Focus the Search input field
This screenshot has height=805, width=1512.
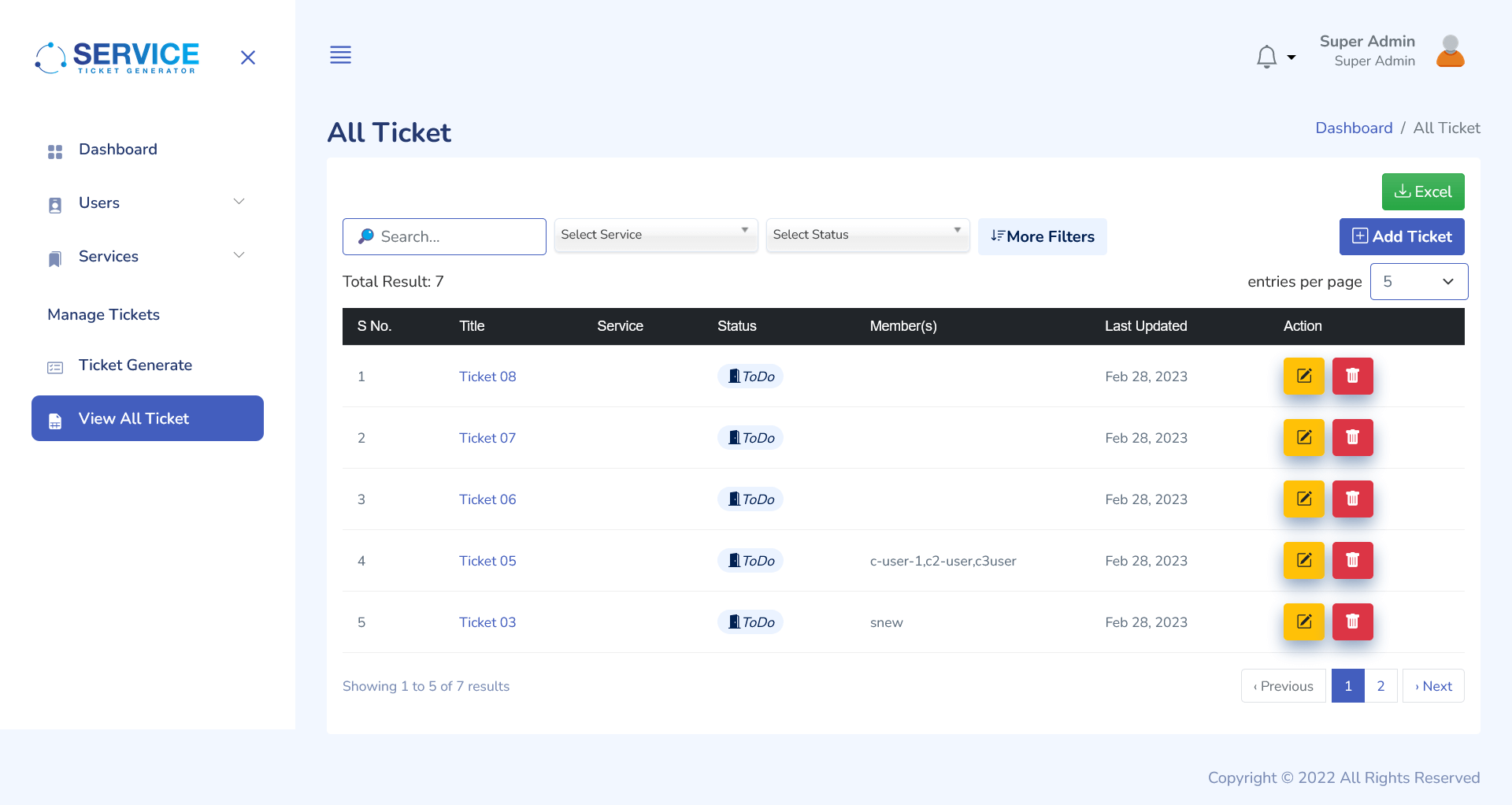pyautogui.click(x=444, y=236)
